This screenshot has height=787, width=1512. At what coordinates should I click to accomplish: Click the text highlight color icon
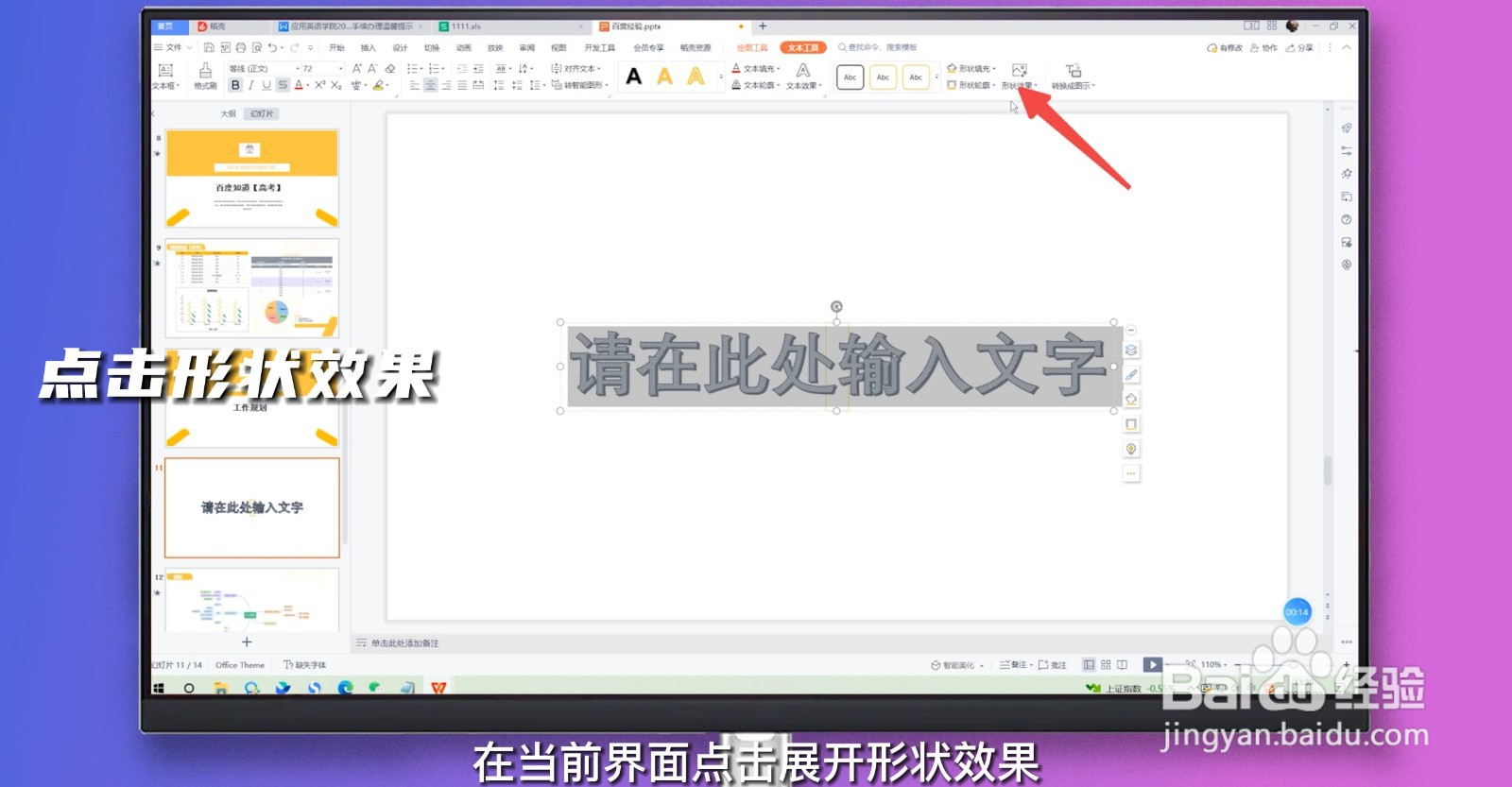point(378,85)
